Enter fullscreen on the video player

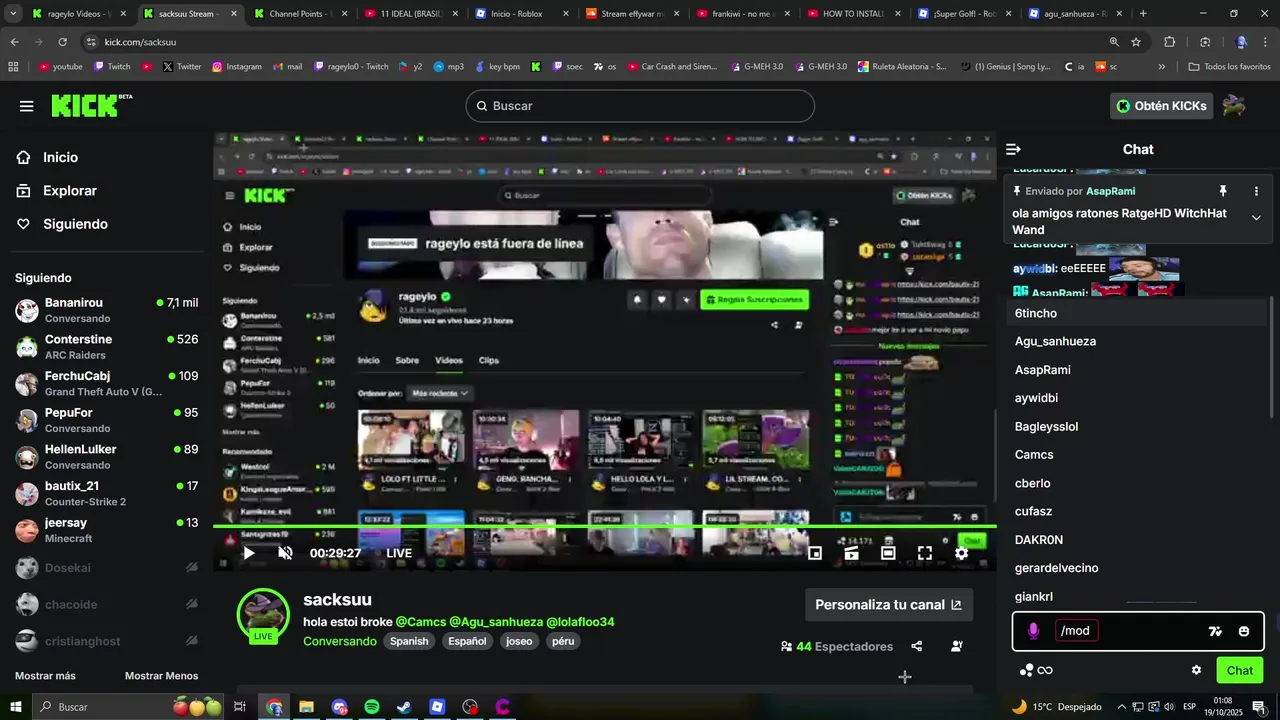point(925,553)
